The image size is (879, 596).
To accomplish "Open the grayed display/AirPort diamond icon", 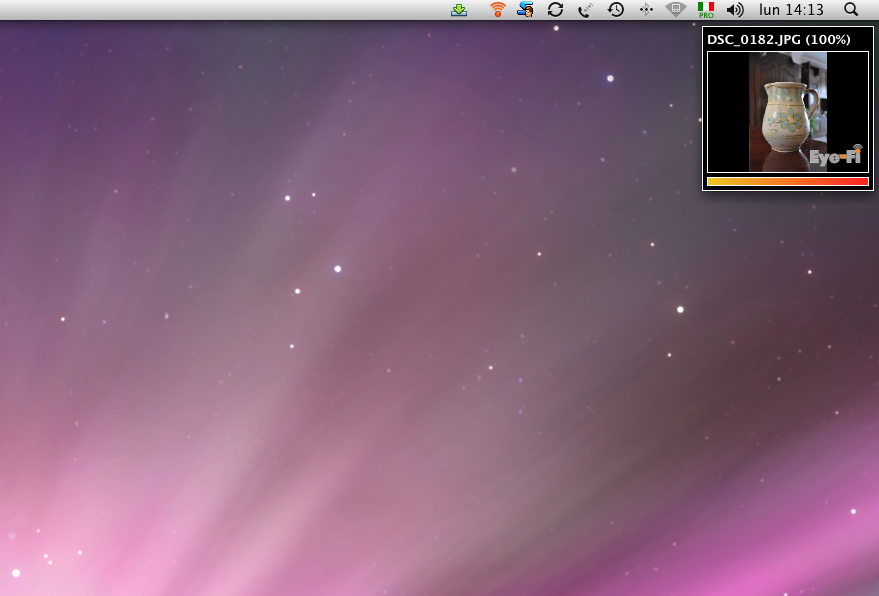I will pyautogui.click(x=676, y=10).
